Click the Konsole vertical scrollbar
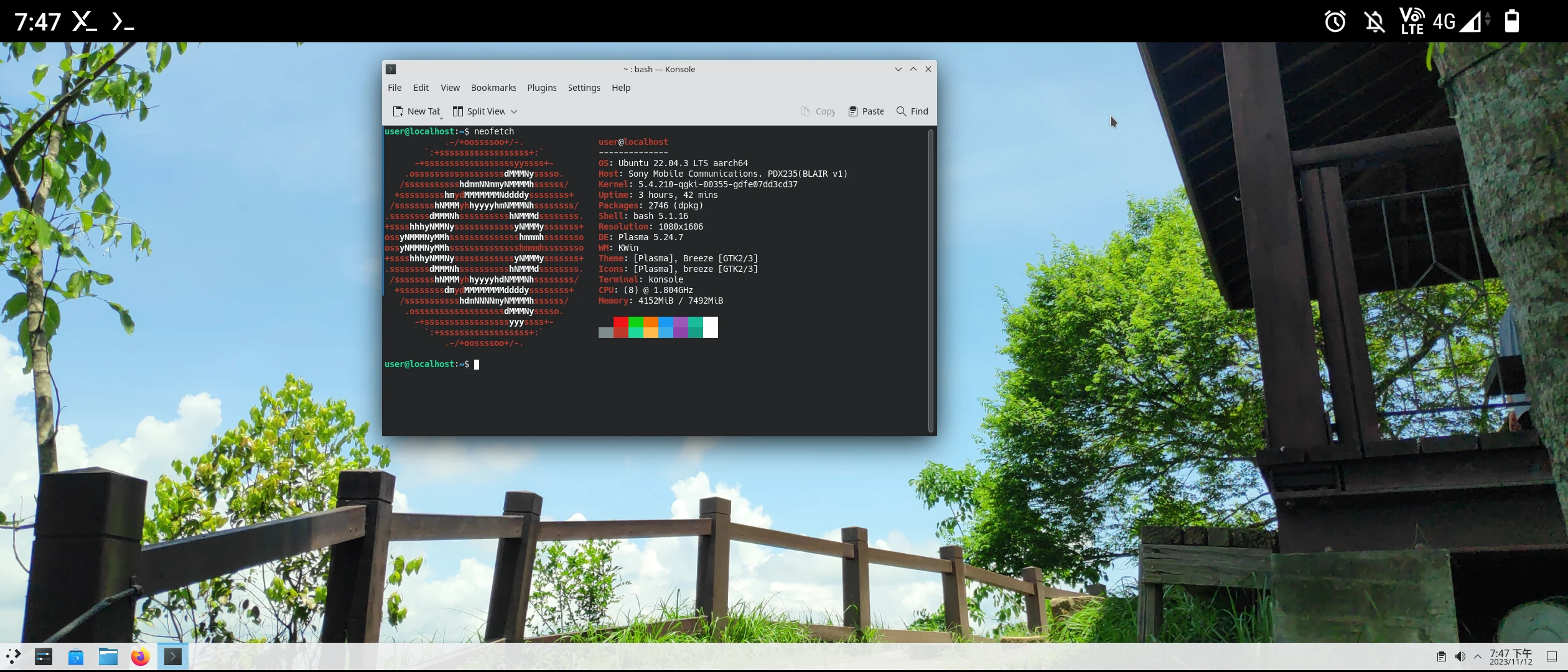This screenshot has height=672, width=1568. pos(930,280)
